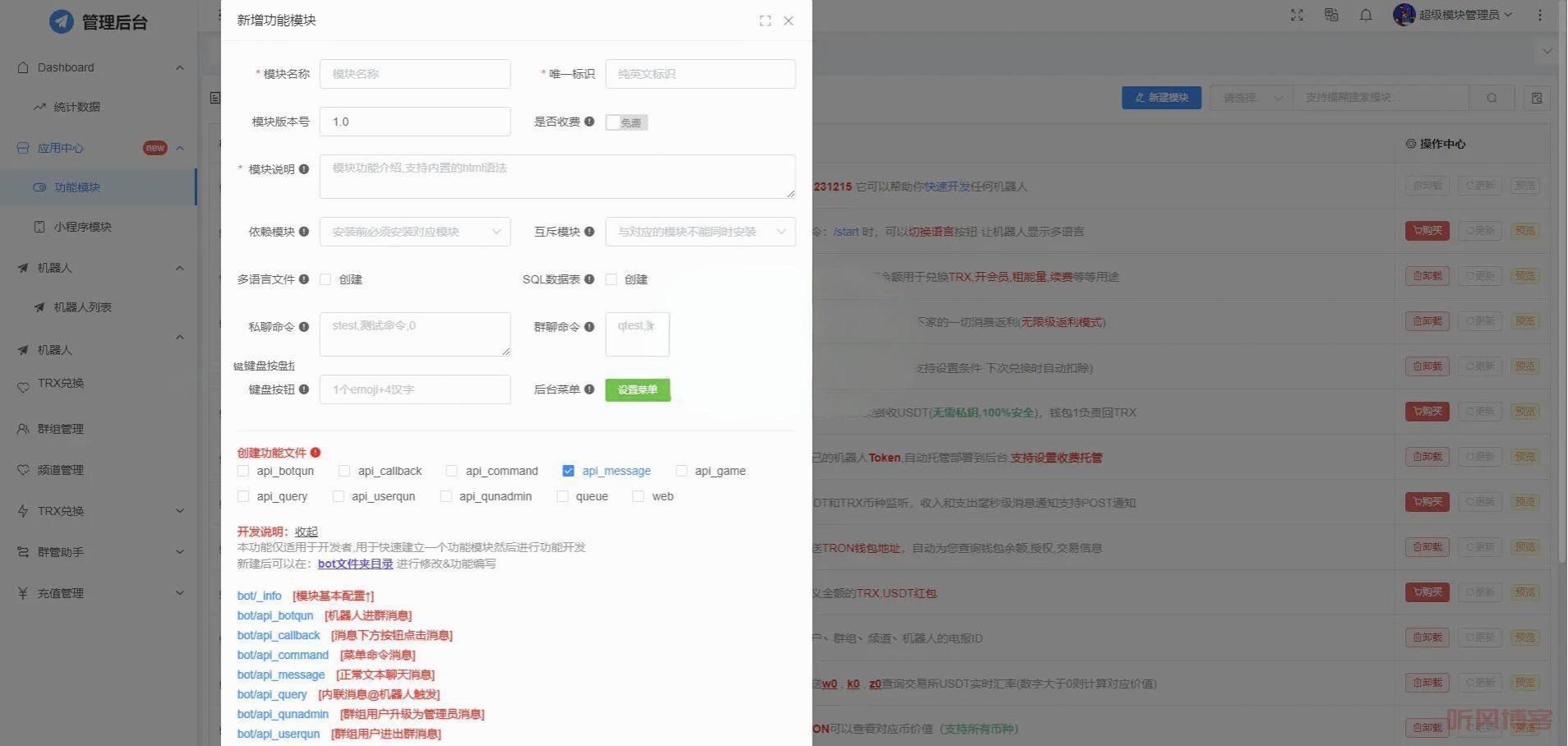Viewport: 1568px width, 746px height.
Task: Click the green 设置菜单 button
Action: (638, 389)
